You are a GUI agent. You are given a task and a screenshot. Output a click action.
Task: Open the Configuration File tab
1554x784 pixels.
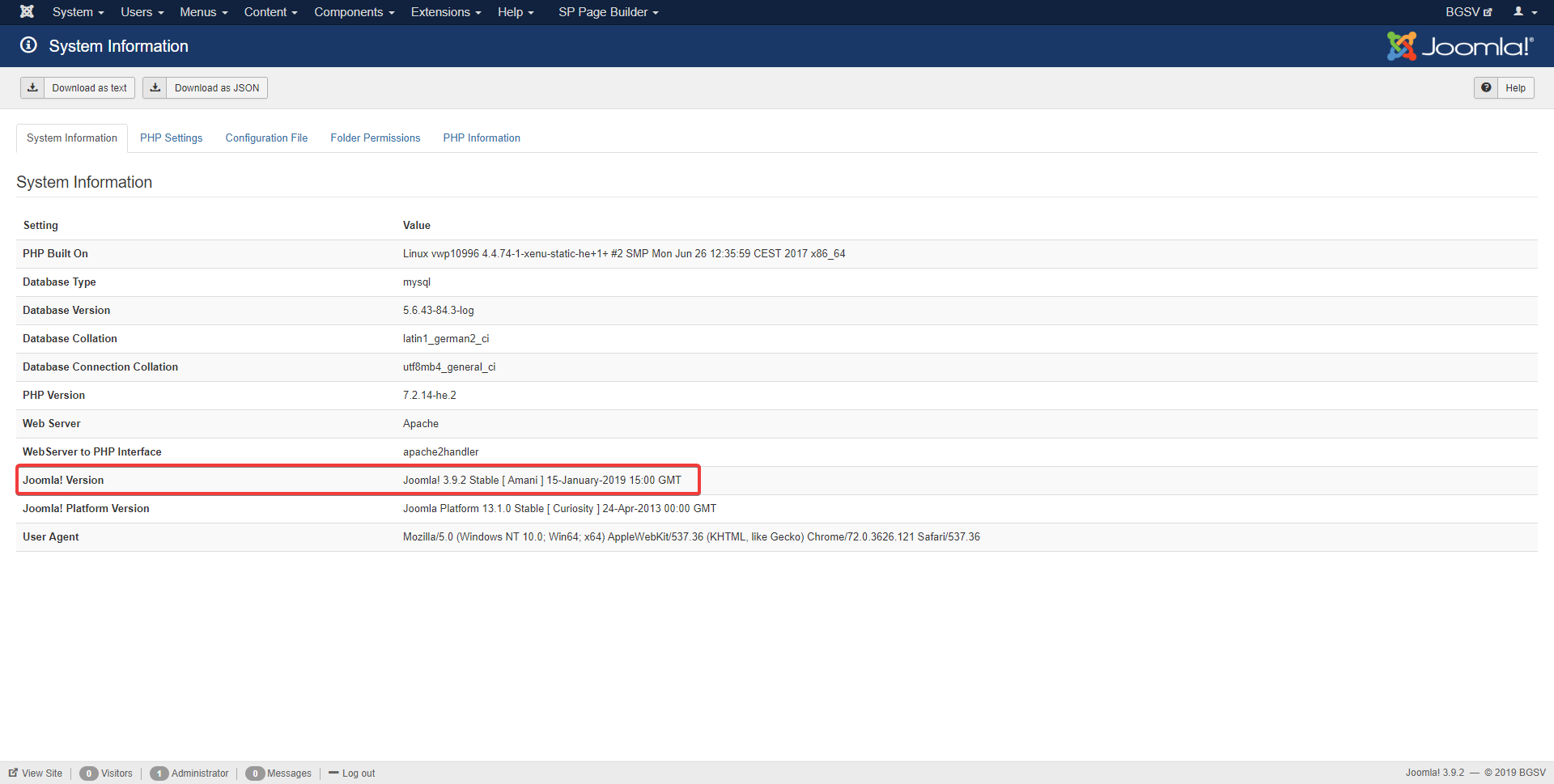(266, 138)
